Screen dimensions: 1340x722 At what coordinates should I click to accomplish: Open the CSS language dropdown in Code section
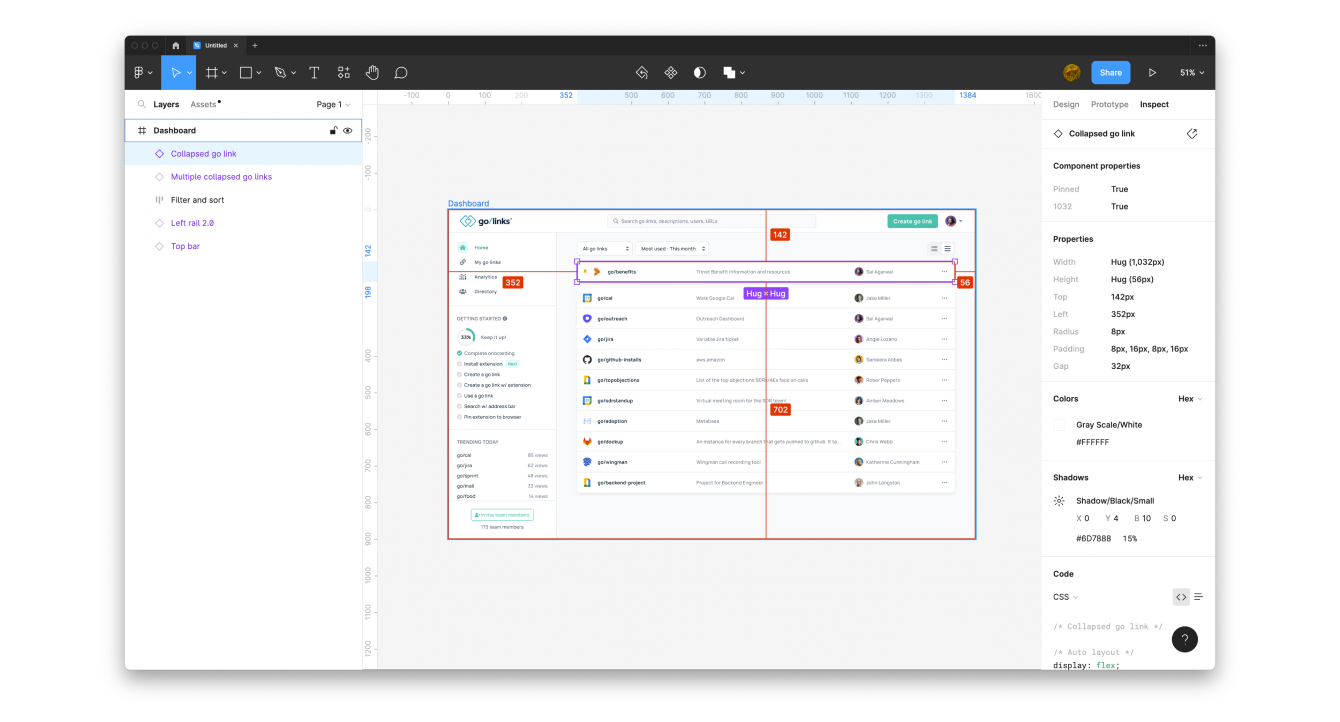1064,597
